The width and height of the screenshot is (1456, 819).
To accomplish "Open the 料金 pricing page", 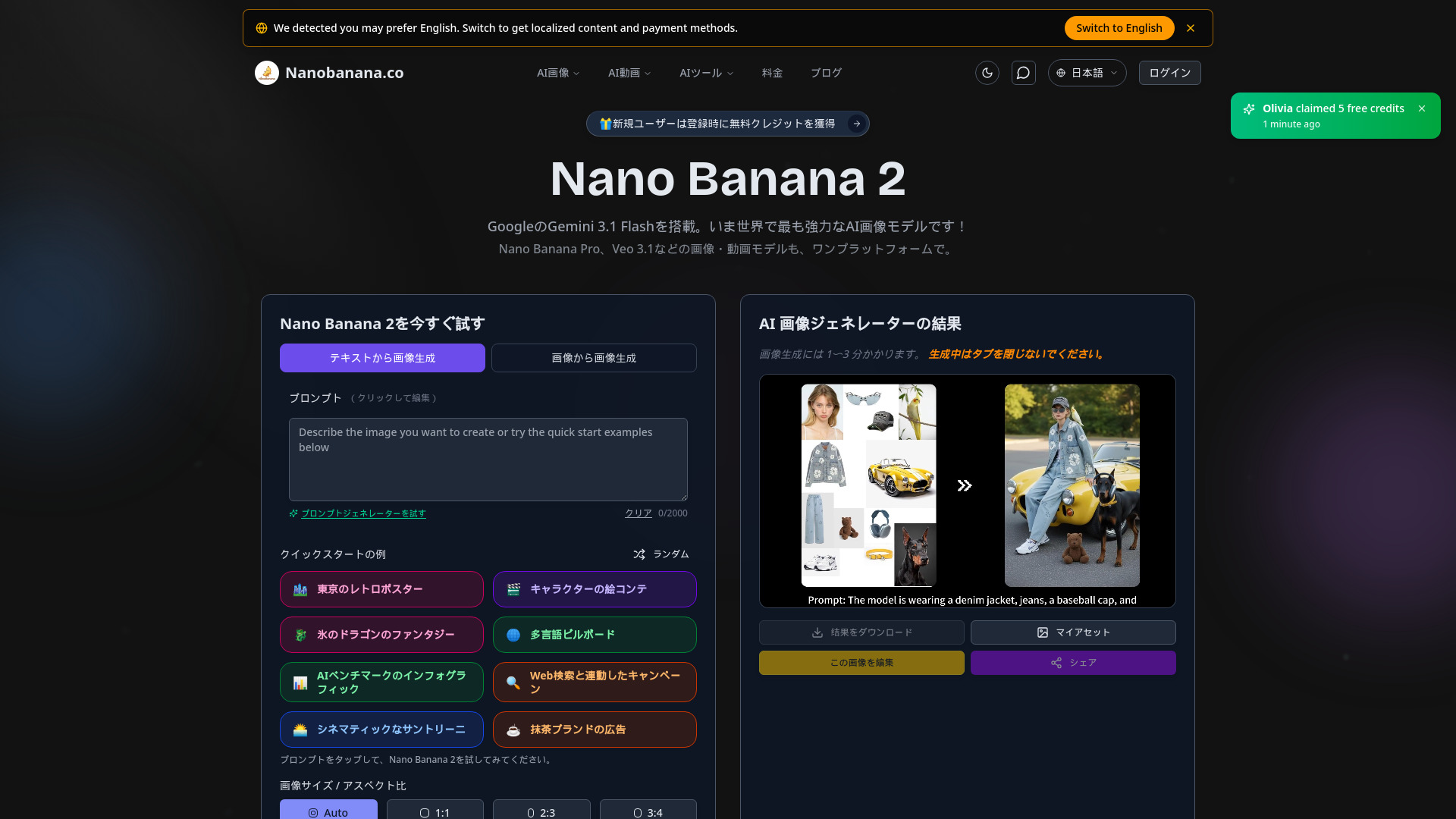I will tap(772, 73).
